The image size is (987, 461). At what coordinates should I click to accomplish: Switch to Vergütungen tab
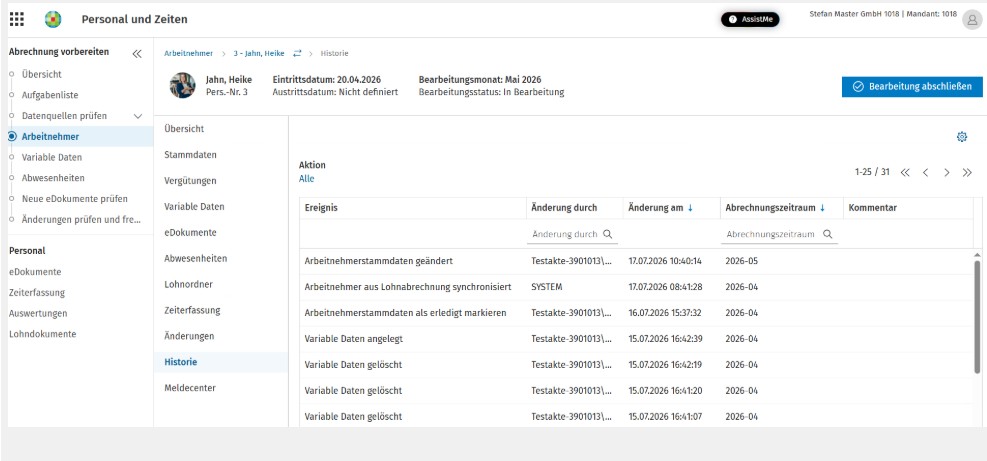click(190, 181)
